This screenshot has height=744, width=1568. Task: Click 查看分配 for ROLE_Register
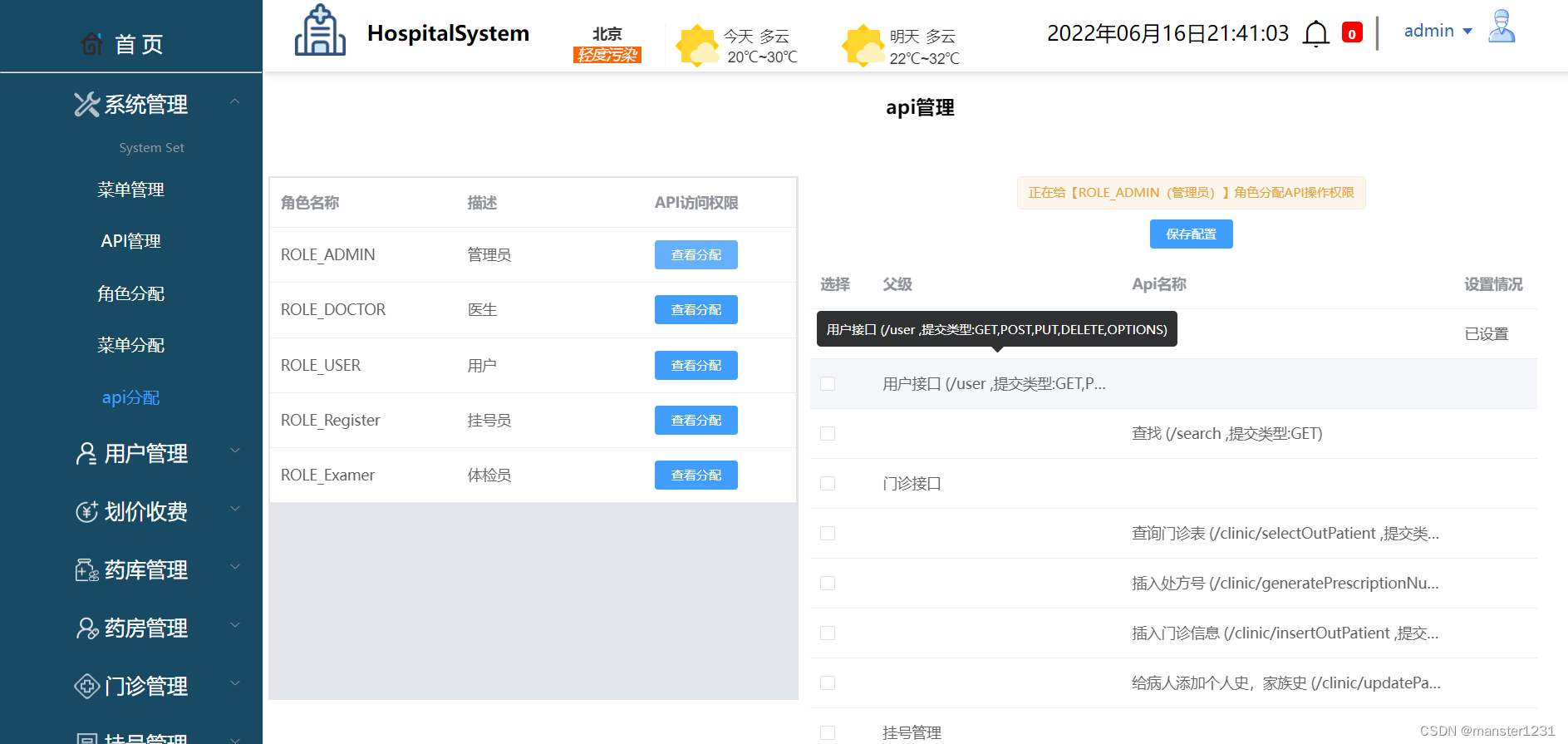click(696, 421)
